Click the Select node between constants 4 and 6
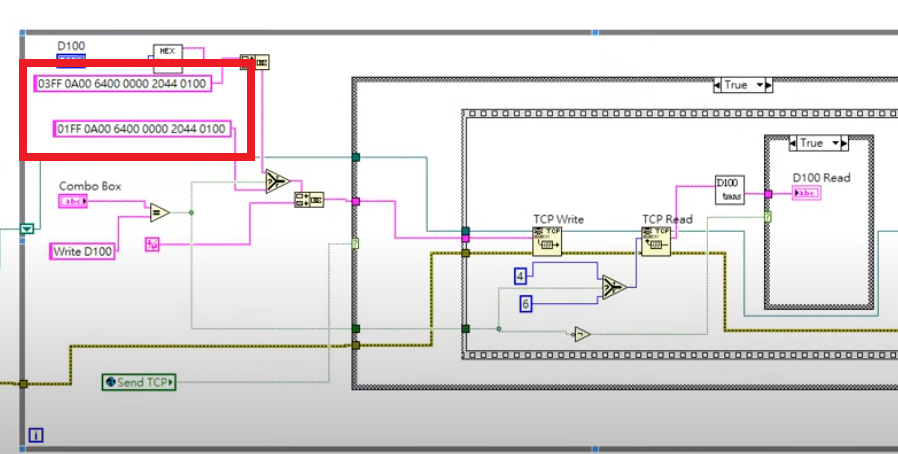The height and width of the screenshot is (454, 898). [x=614, y=287]
